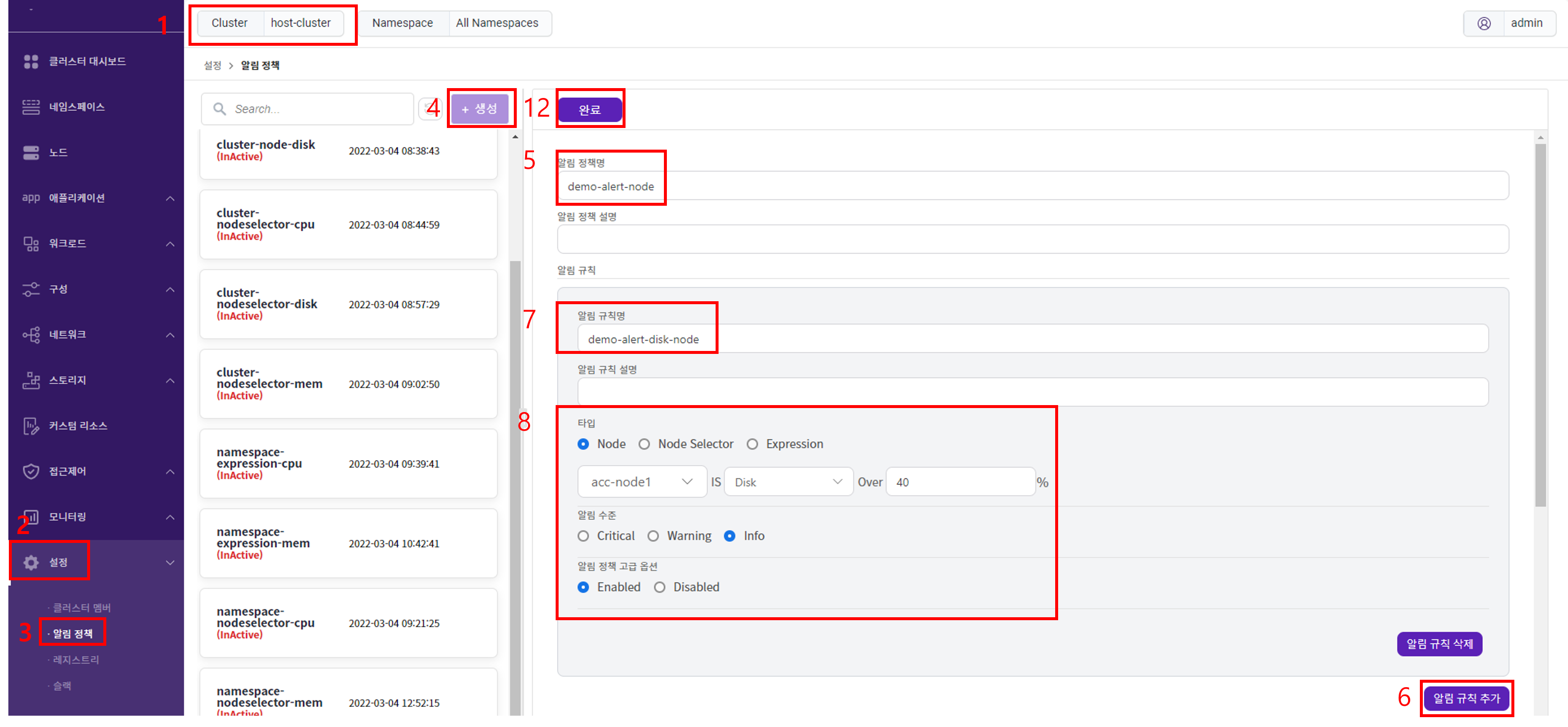
Task: Click the 접근제어 shield icon
Action: click(31, 471)
